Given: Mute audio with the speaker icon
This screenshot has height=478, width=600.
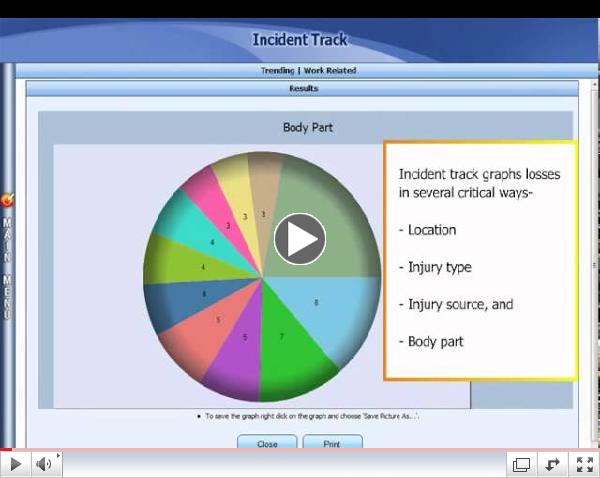Looking at the screenshot, I should coord(44,464).
